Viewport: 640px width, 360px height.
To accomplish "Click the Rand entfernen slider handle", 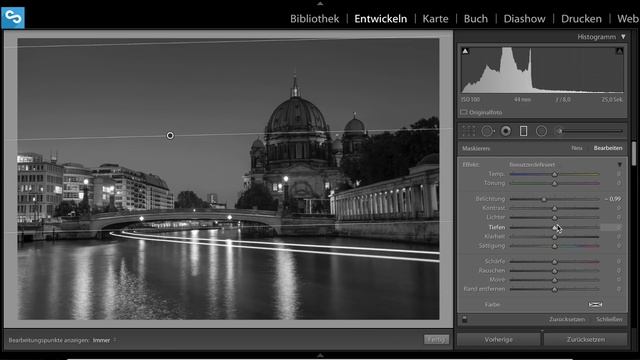I will point(554,289).
